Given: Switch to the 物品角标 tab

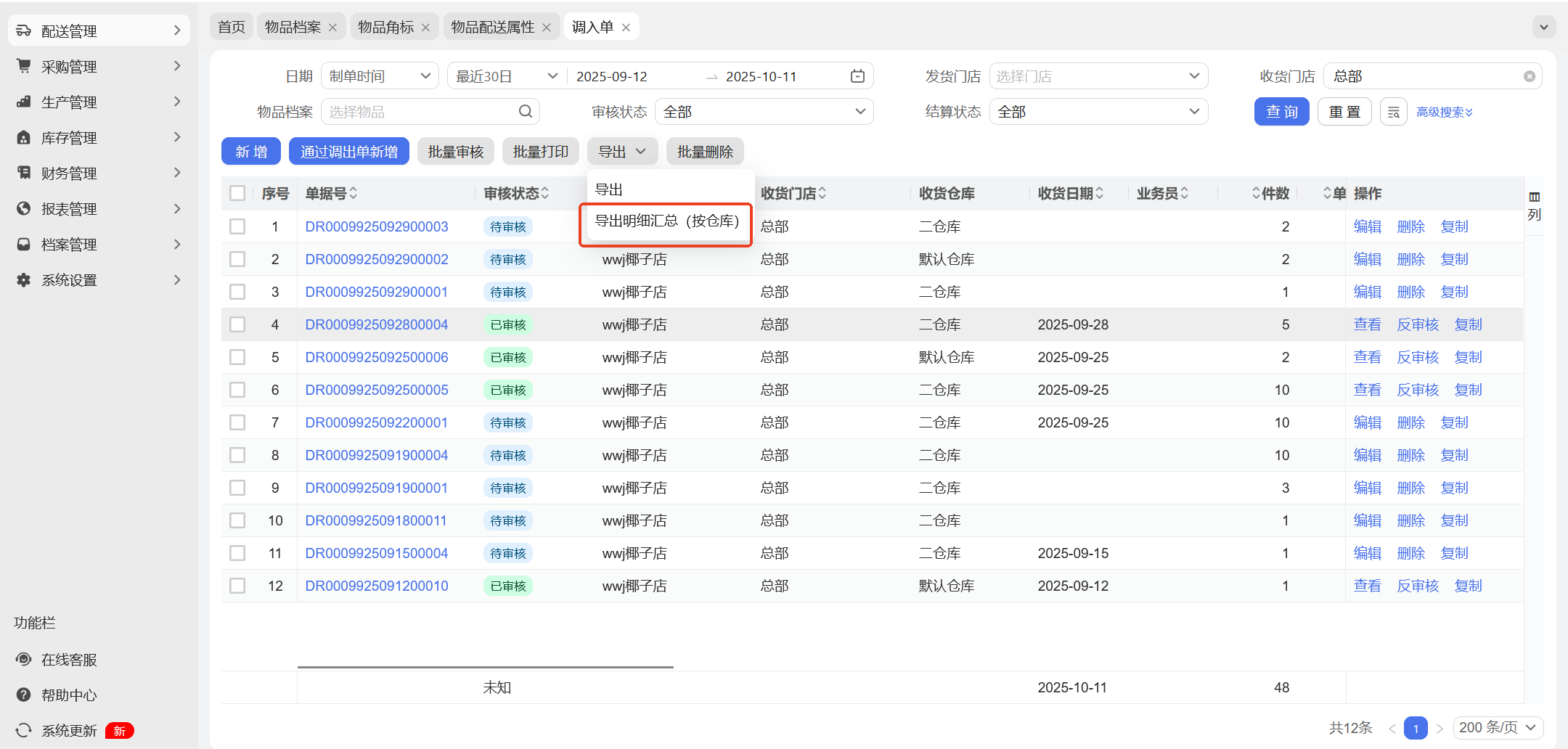Looking at the screenshot, I should click(385, 28).
